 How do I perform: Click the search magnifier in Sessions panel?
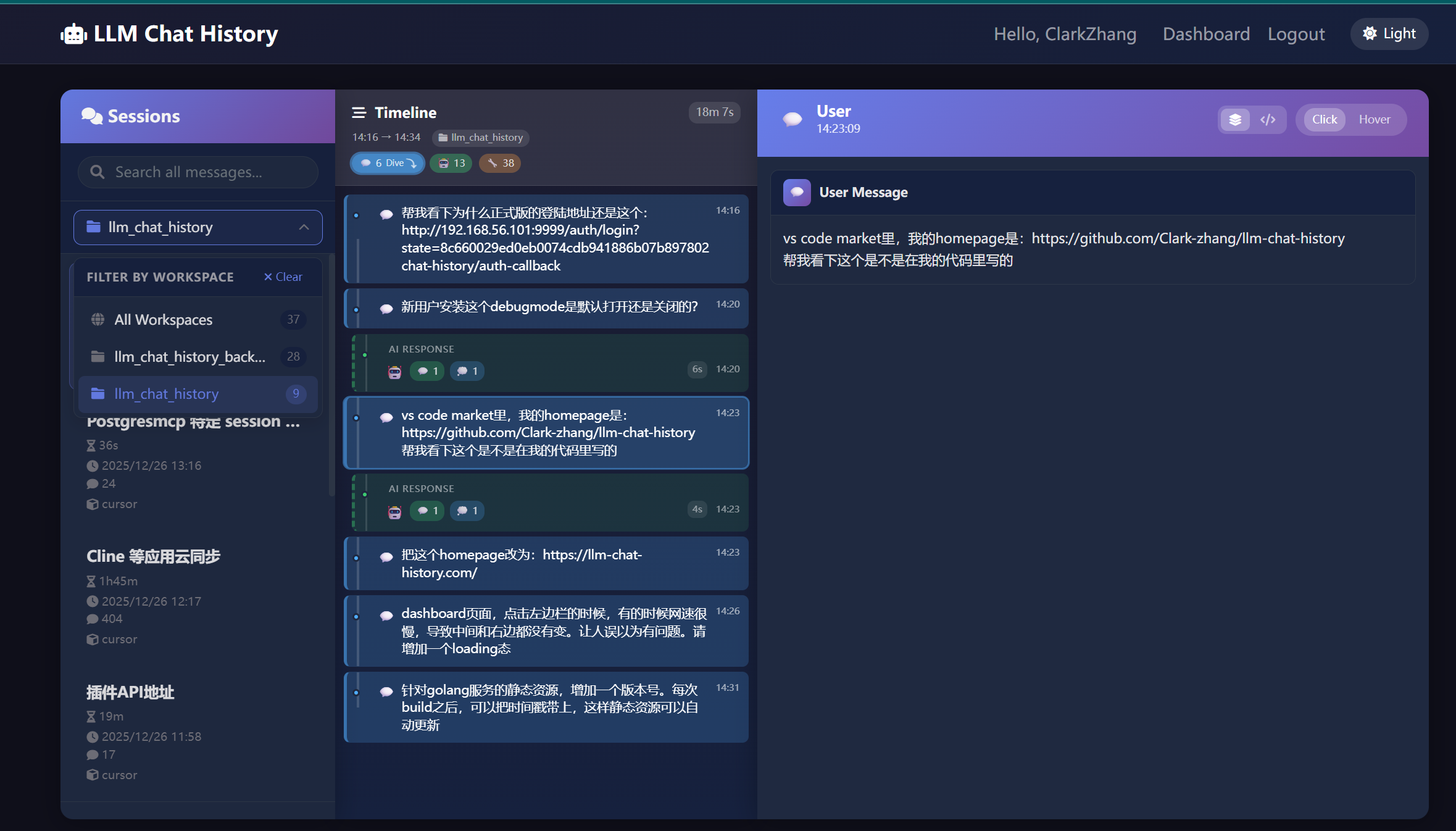98,172
